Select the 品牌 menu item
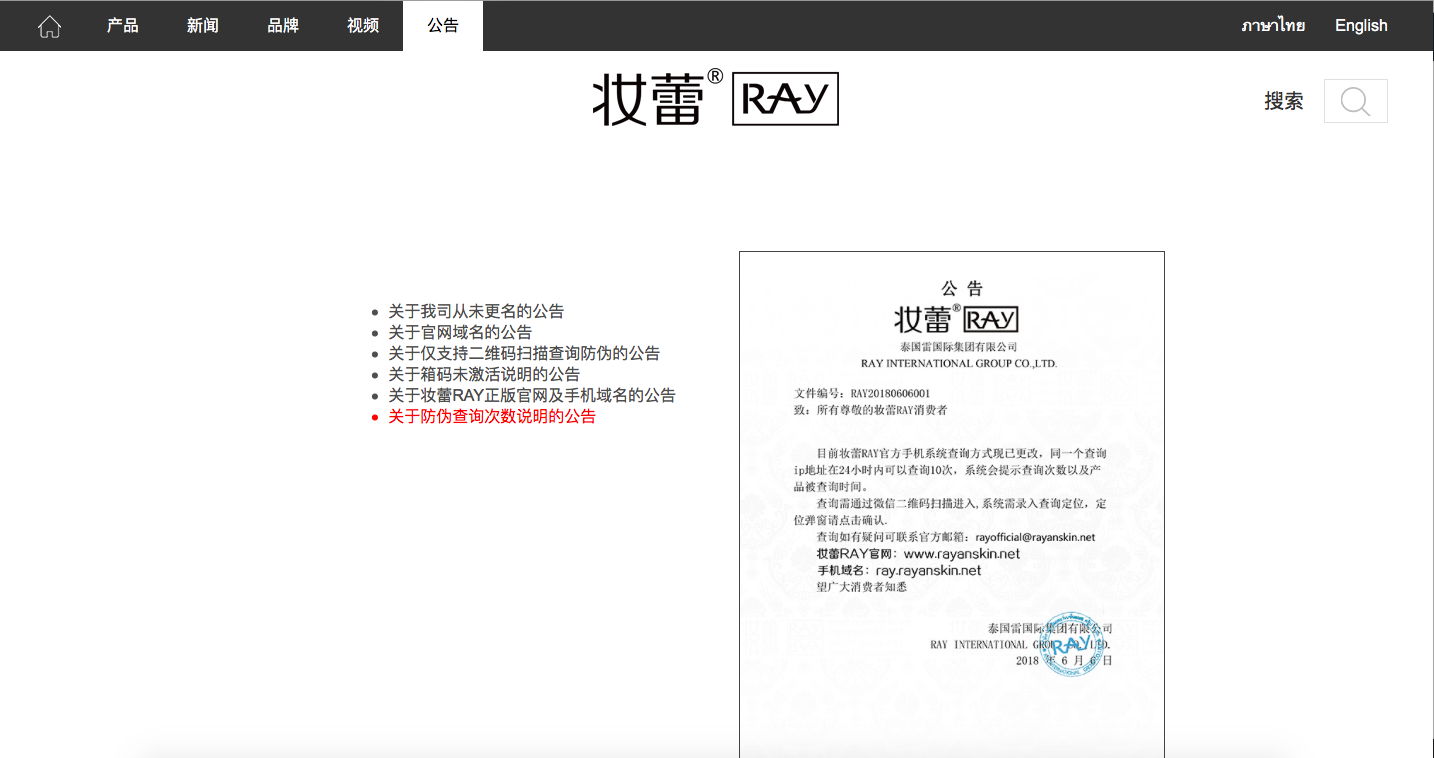Viewport: 1434px width, 758px height. (x=282, y=25)
